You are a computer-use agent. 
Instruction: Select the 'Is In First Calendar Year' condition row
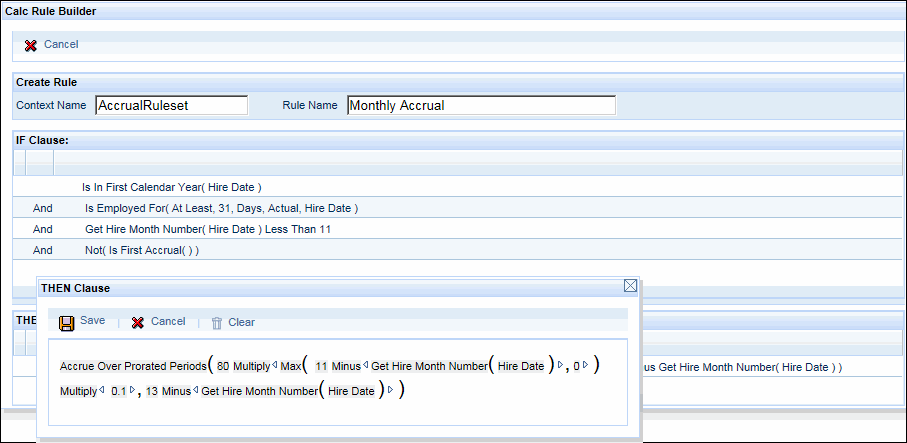[172, 187]
